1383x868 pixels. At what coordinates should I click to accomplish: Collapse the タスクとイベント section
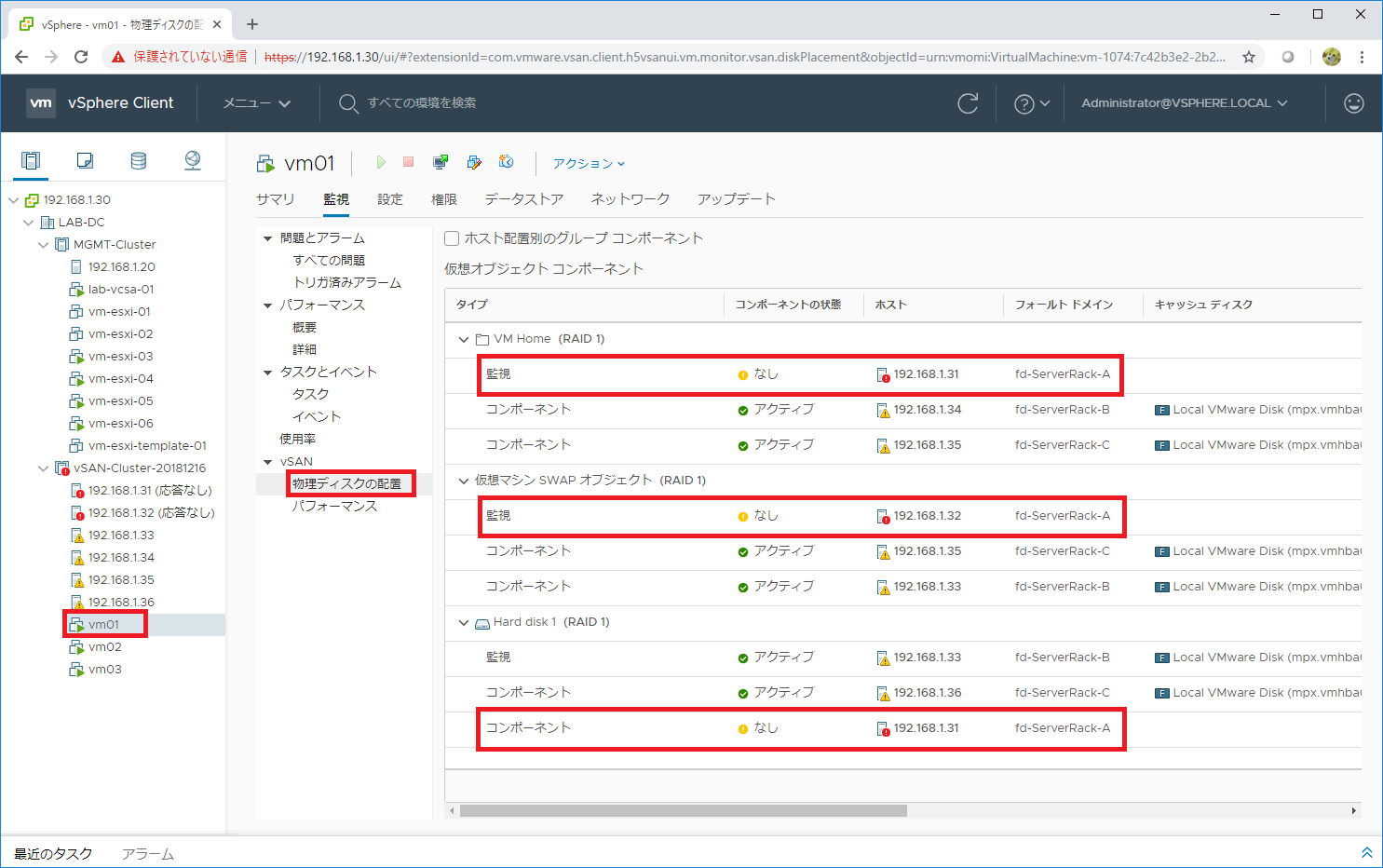(268, 373)
